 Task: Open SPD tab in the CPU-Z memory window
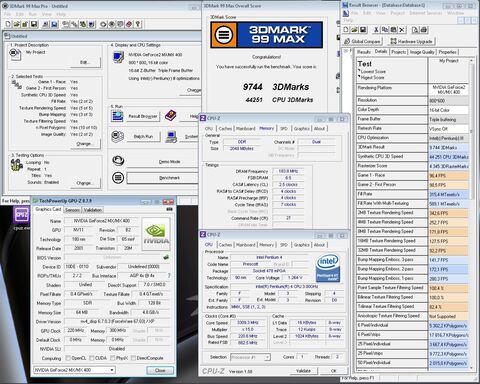[284, 129]
